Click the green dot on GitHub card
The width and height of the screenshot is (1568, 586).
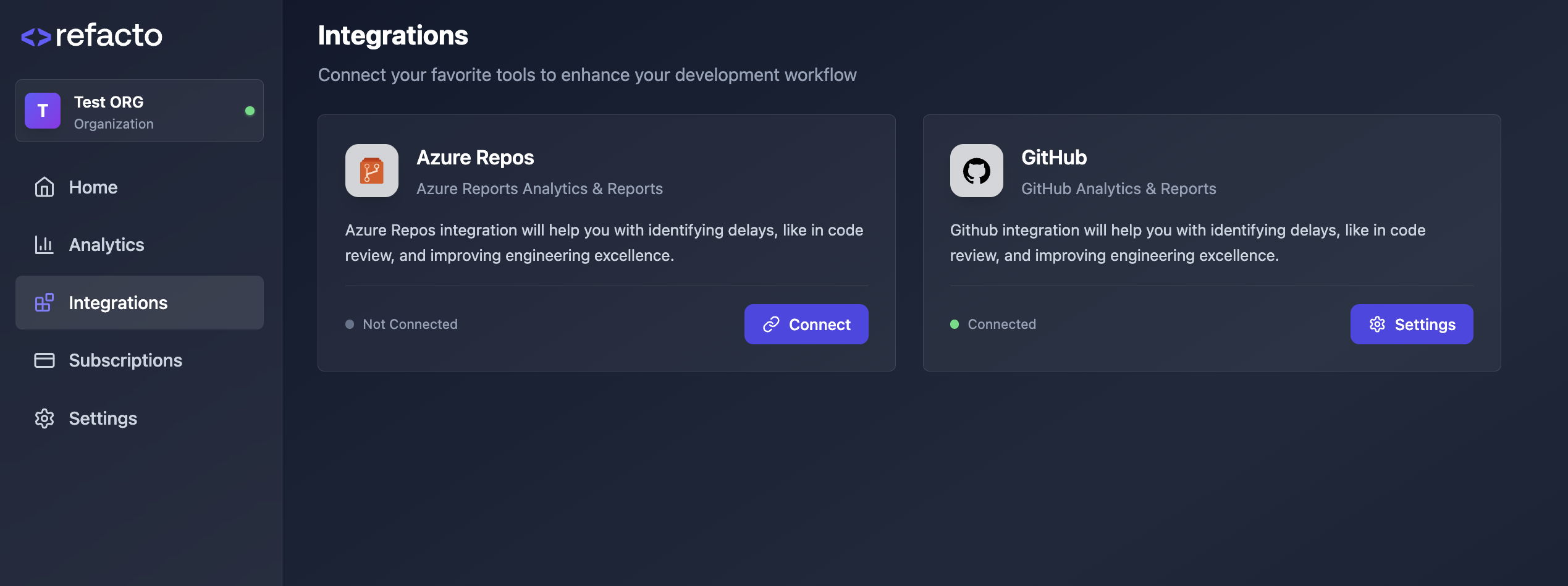(x=955, y=324)
